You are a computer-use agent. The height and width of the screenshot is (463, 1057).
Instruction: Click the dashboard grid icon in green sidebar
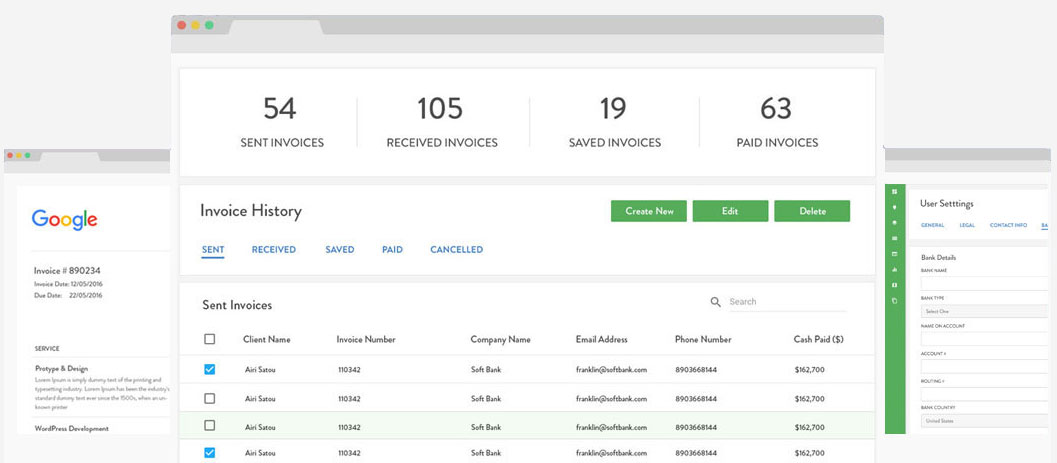895,191
